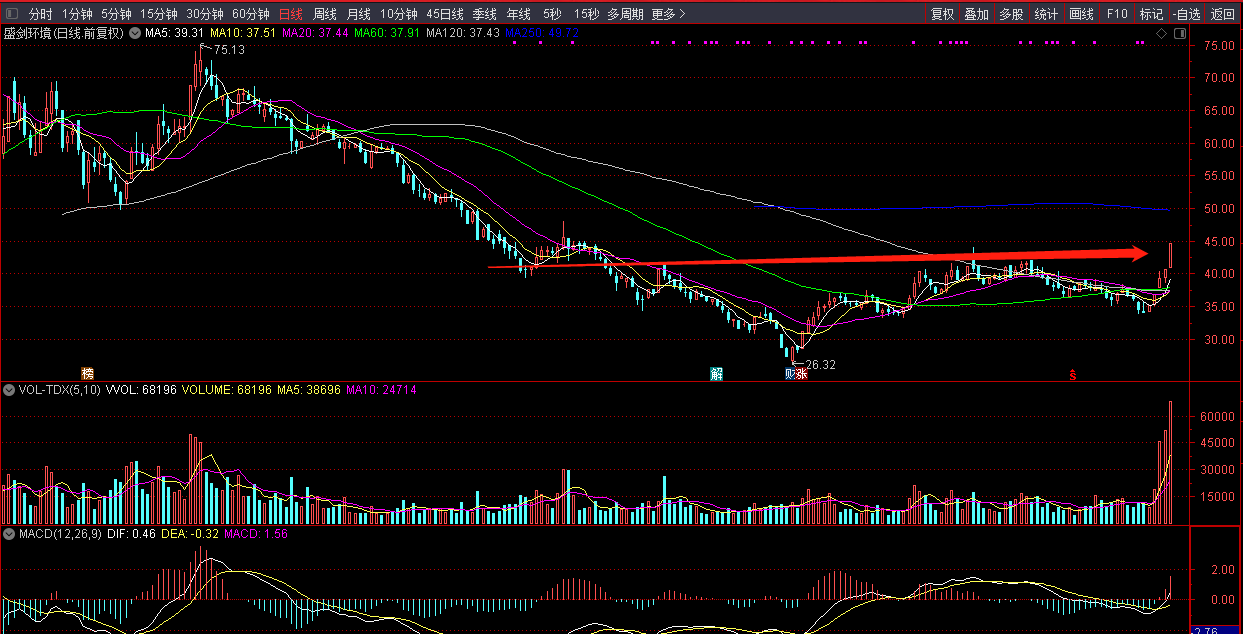Open the 更多 periods expander
Viewport: 1243px width, 634px height.
point(668,14)
